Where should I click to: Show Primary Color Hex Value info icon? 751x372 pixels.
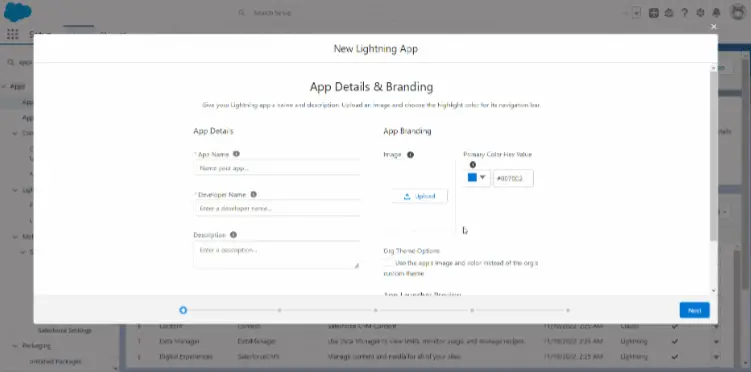[x=473, y=164]
